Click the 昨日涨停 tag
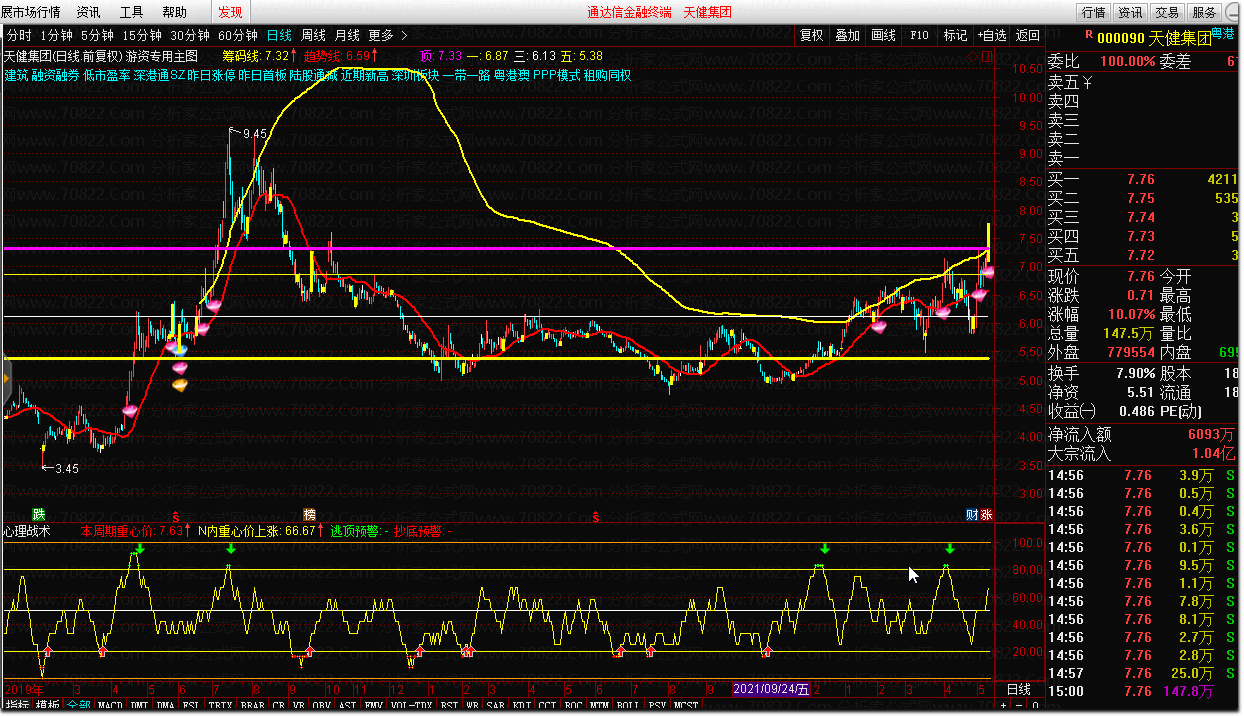Image resolution: width=1244 pixels, height=716 pixels. click(x=211, y=75)
